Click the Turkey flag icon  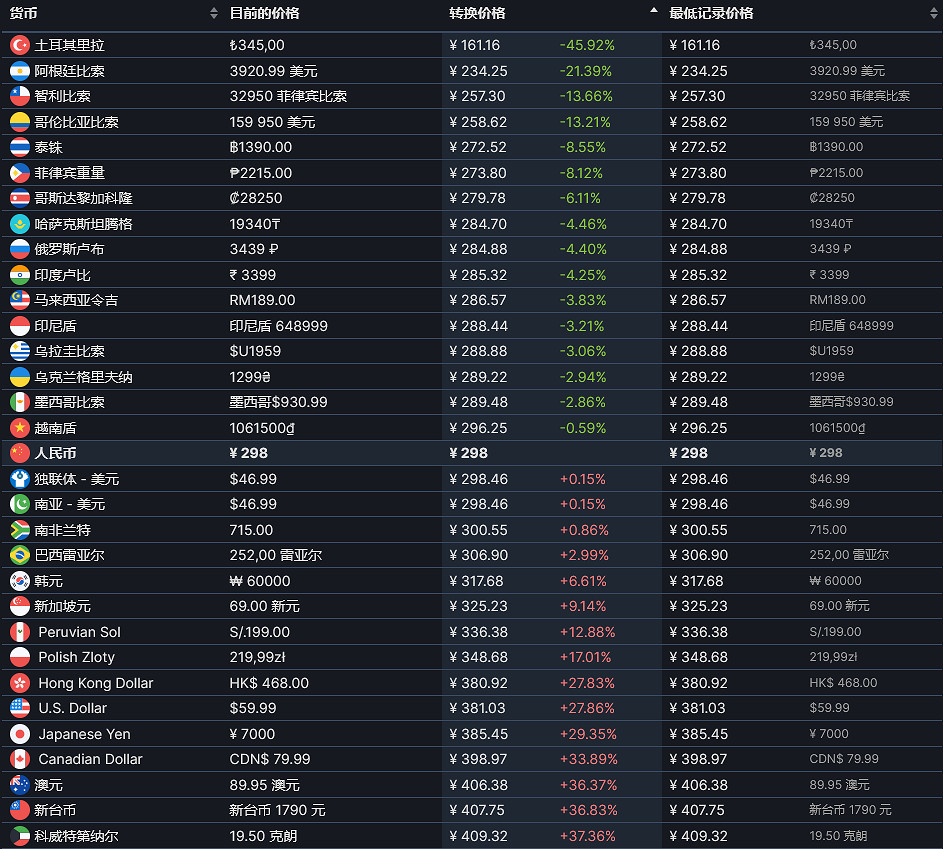(19, 45)
